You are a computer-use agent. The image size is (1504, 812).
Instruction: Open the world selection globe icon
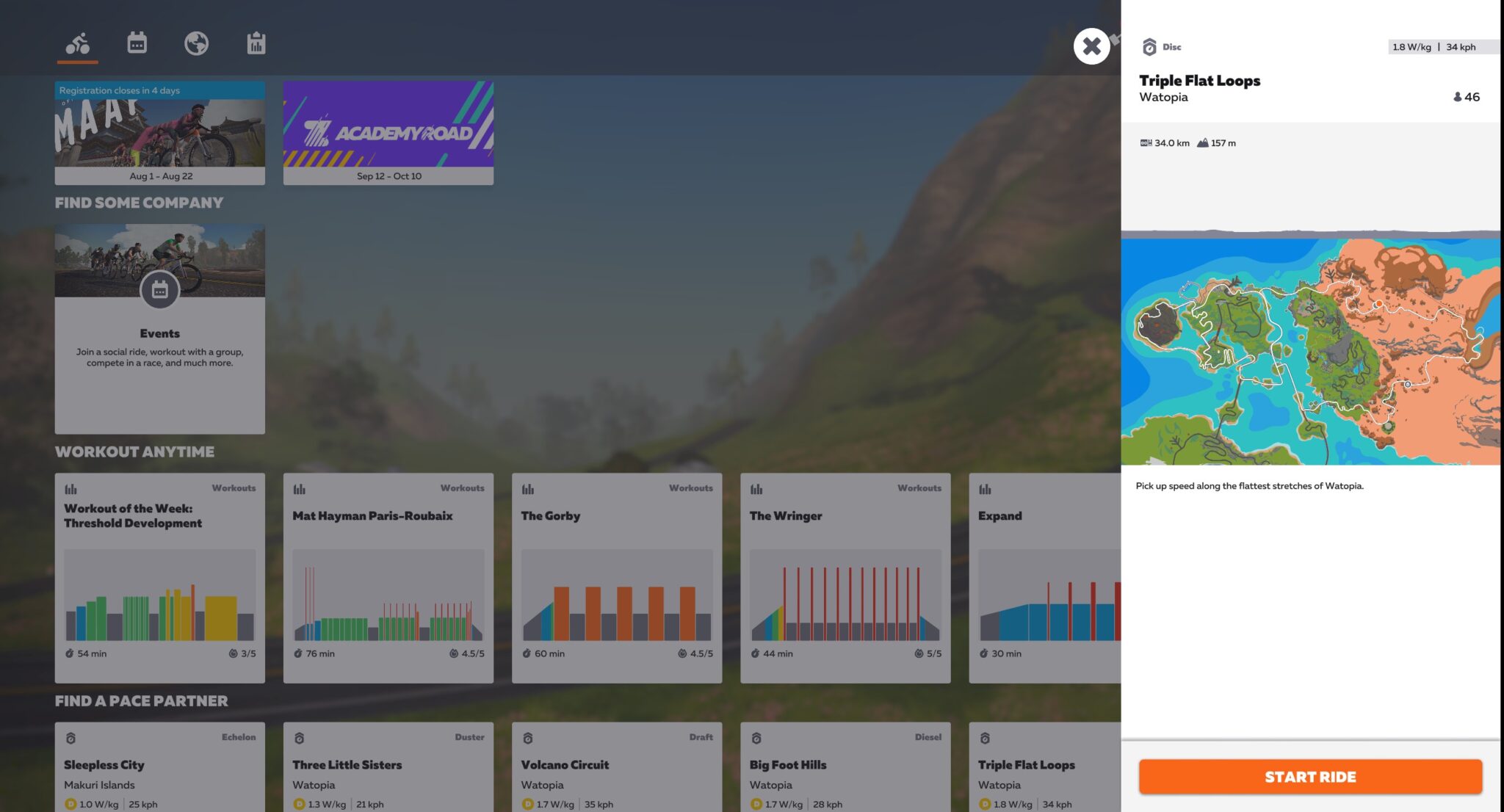point(195,44)
